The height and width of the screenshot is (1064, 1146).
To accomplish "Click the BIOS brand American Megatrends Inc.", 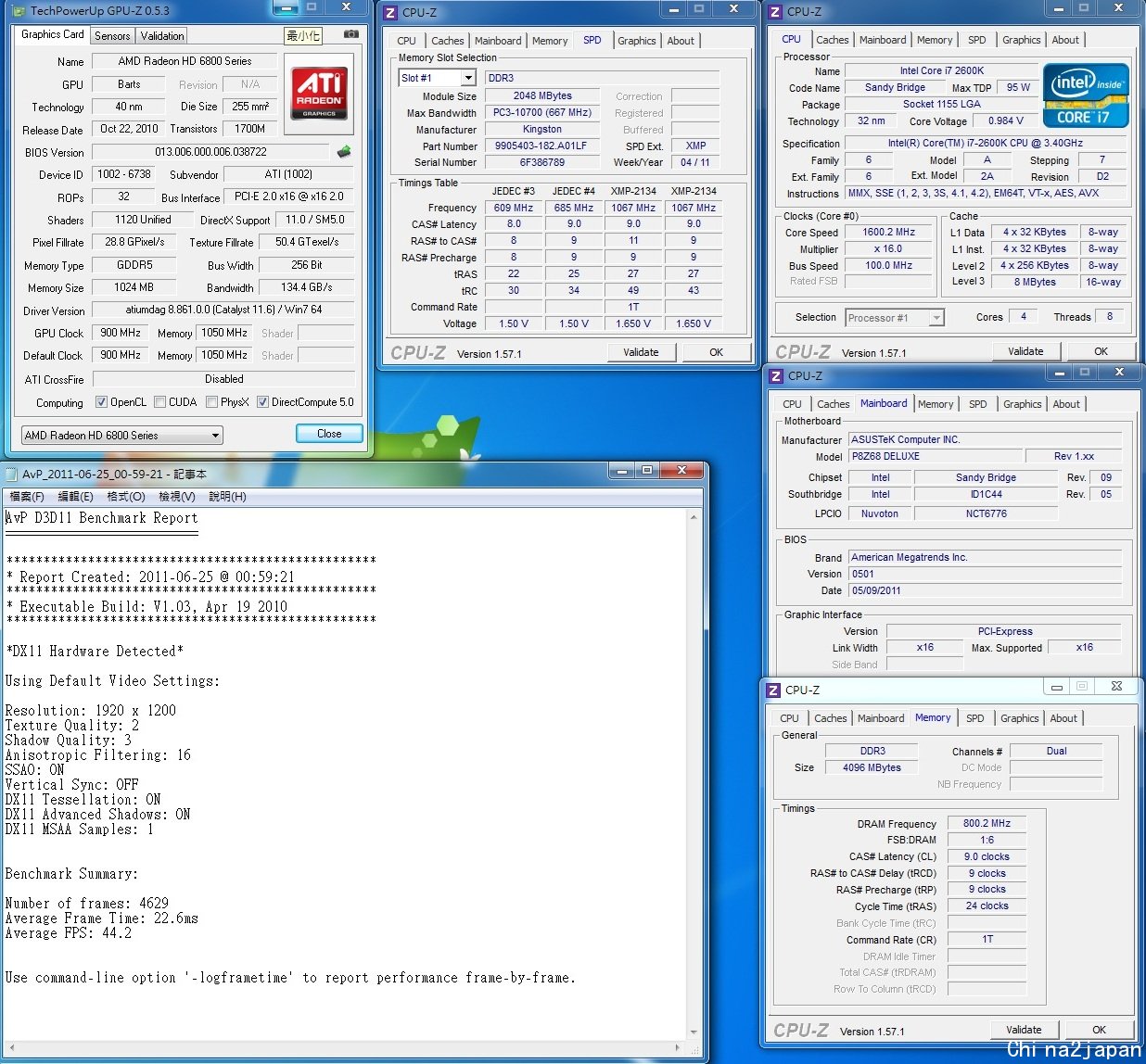I will coord(985,557).
